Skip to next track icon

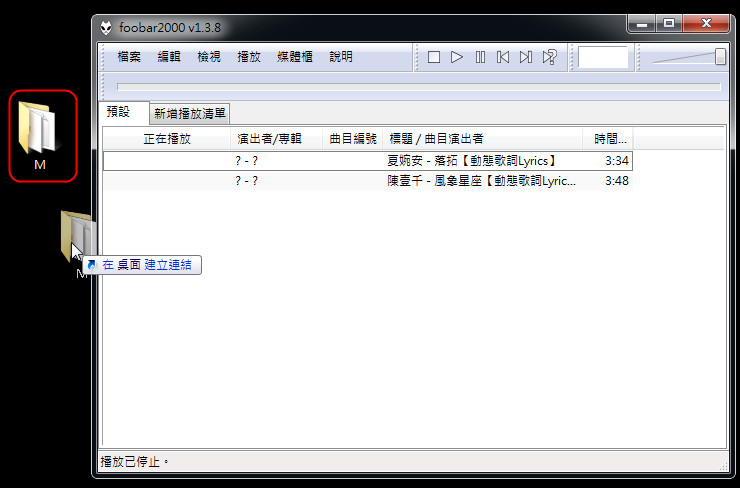526,57
